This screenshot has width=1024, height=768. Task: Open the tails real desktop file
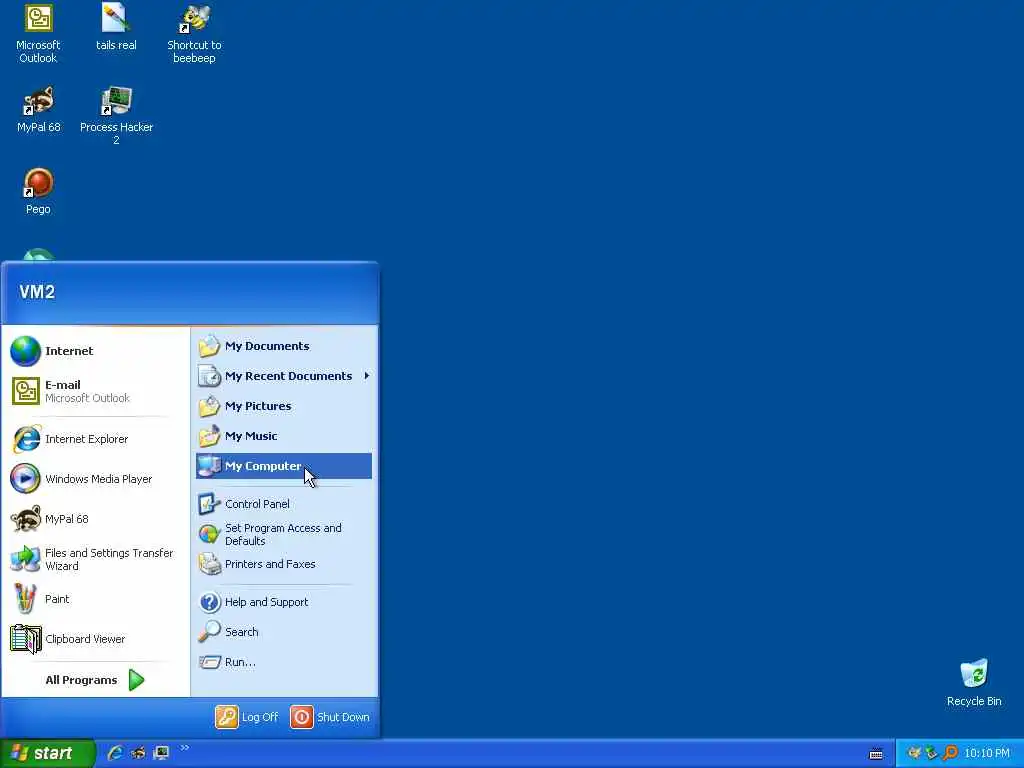tap(116, 27)
